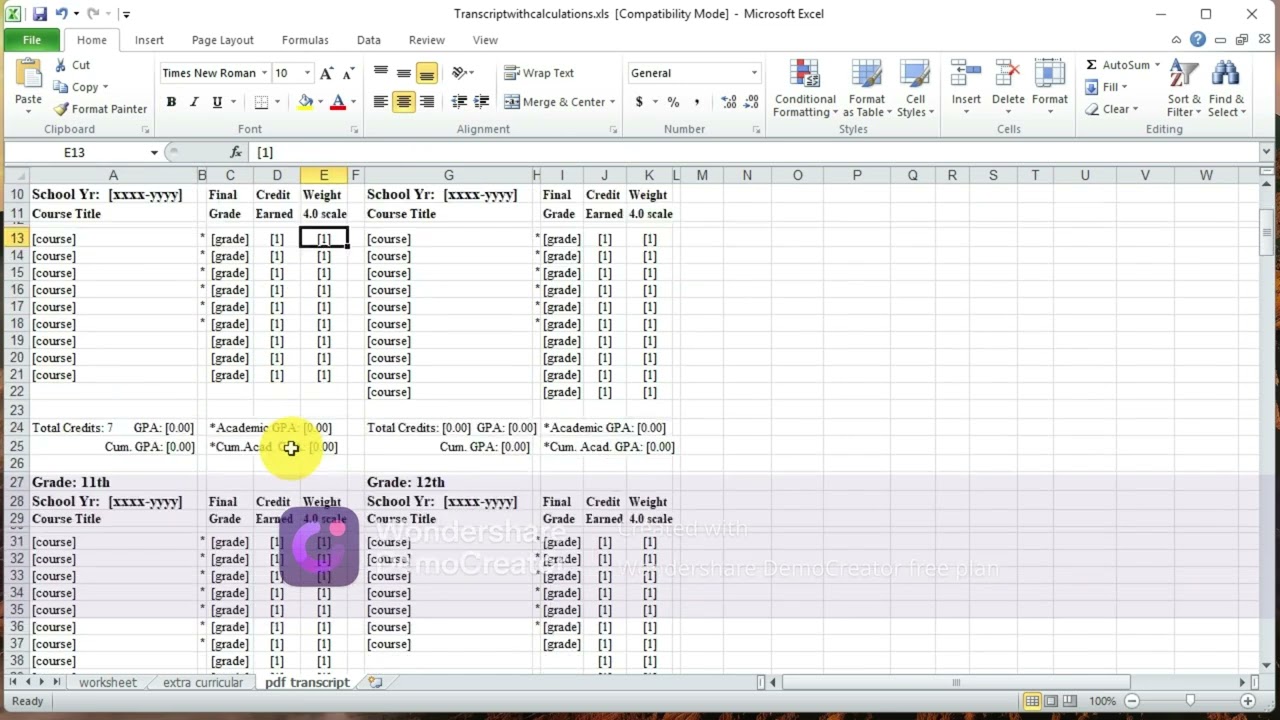Toggle Bold formatting
Image resolution: width=1280 pixels, height=720 pixels.
(x=171, y=102)
